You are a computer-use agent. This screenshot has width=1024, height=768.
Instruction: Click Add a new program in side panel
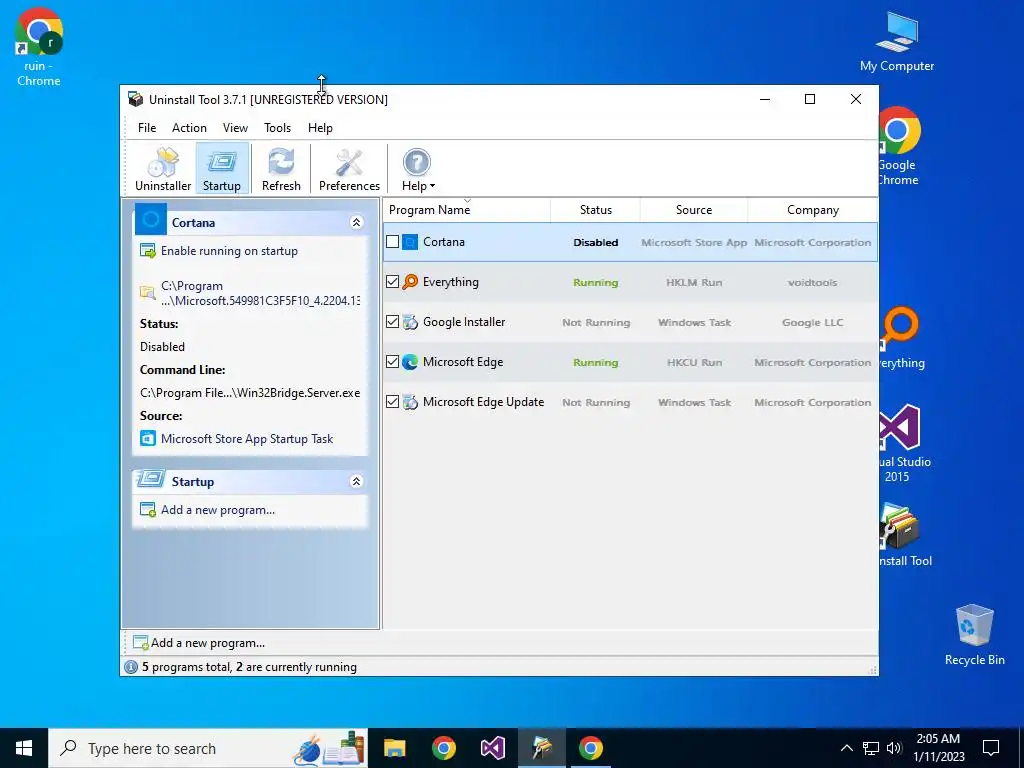217,510
